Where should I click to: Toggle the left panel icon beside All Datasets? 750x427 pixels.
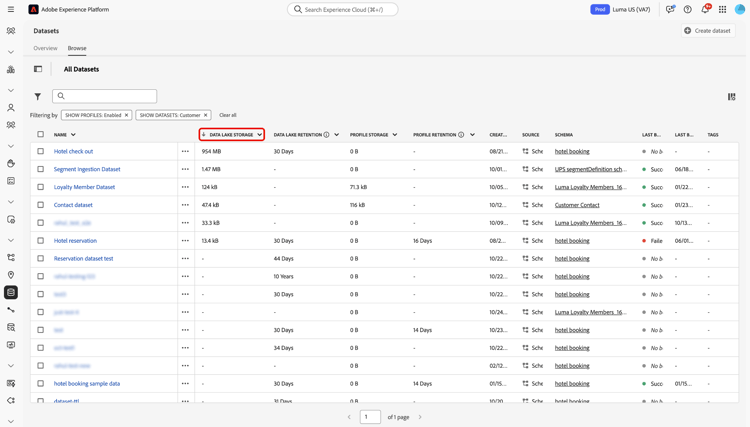tap(38, 69)
